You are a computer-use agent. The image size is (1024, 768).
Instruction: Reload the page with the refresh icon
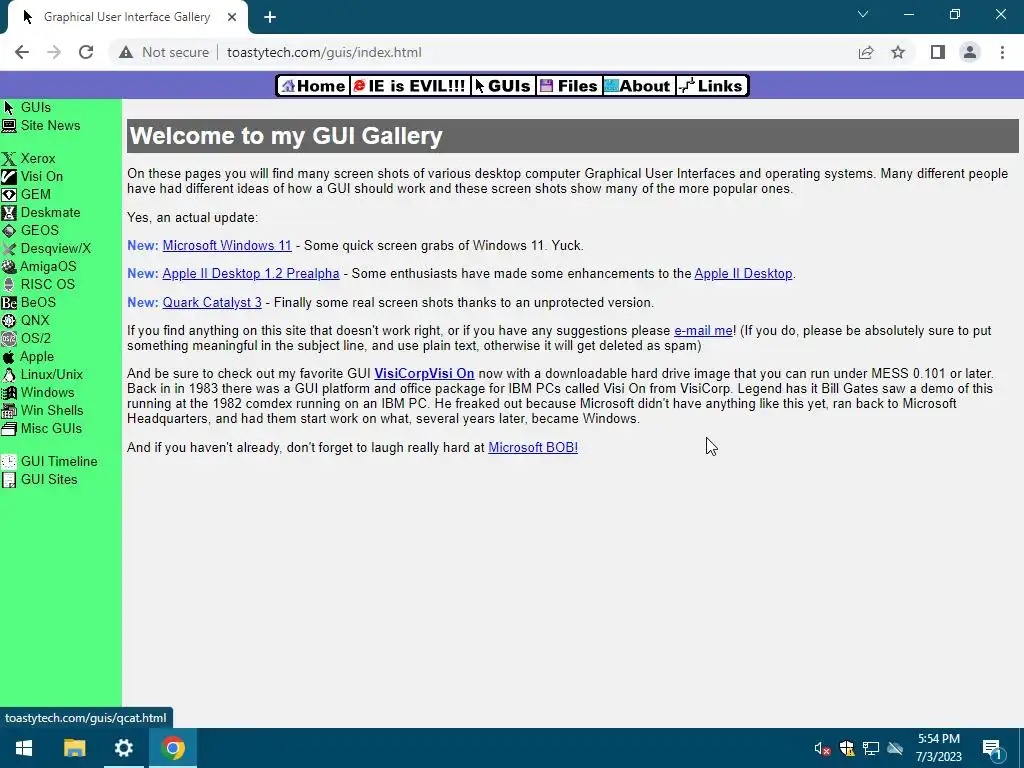pos(86,52)
